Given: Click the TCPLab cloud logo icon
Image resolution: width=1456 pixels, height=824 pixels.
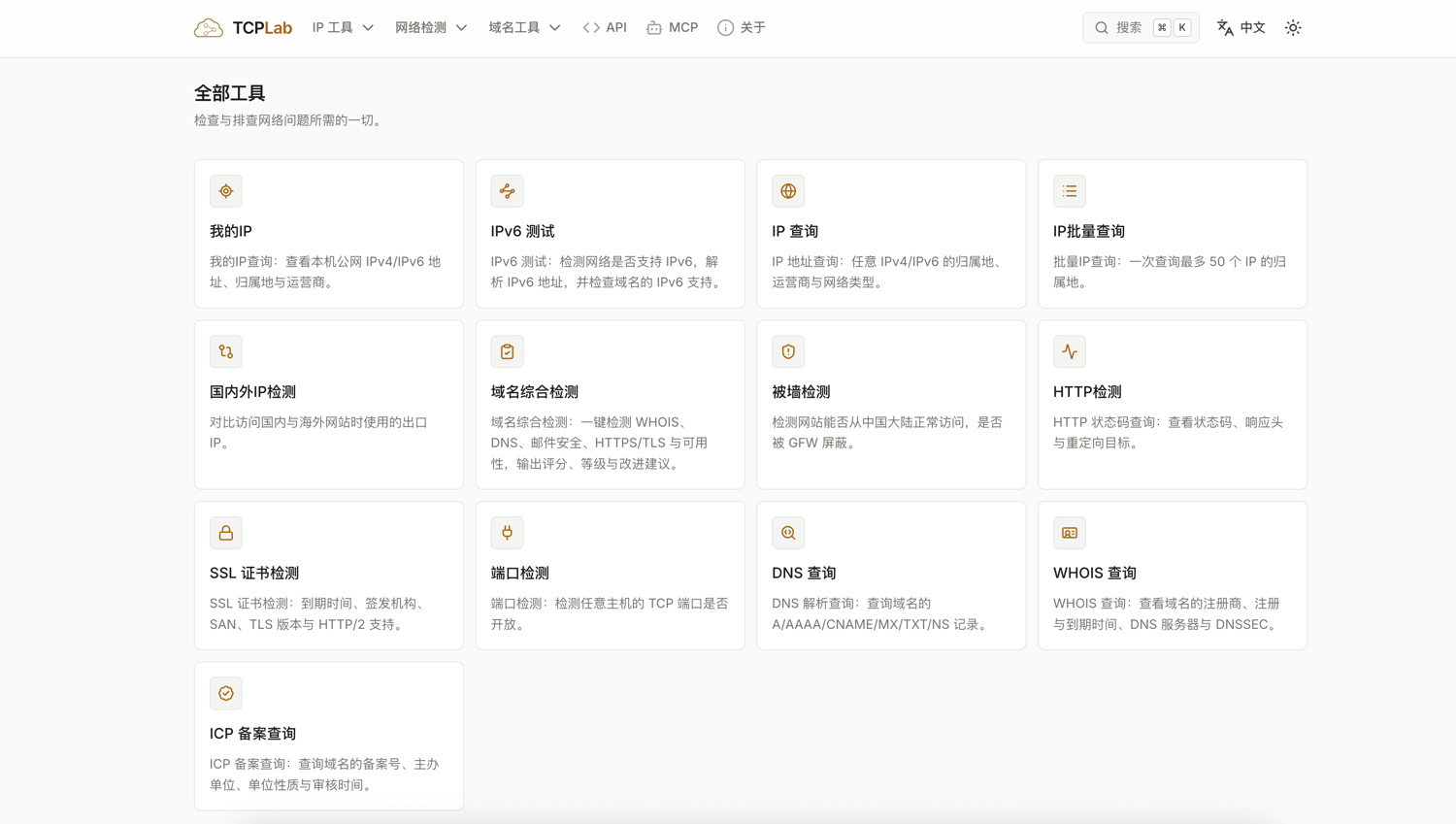Looking at the screenshot, I should tap(209, 28).
